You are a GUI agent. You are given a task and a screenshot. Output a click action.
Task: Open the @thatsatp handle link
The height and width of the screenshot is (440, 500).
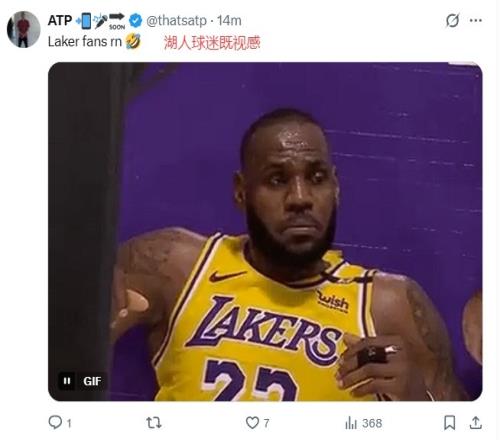[x=177, y=21]
